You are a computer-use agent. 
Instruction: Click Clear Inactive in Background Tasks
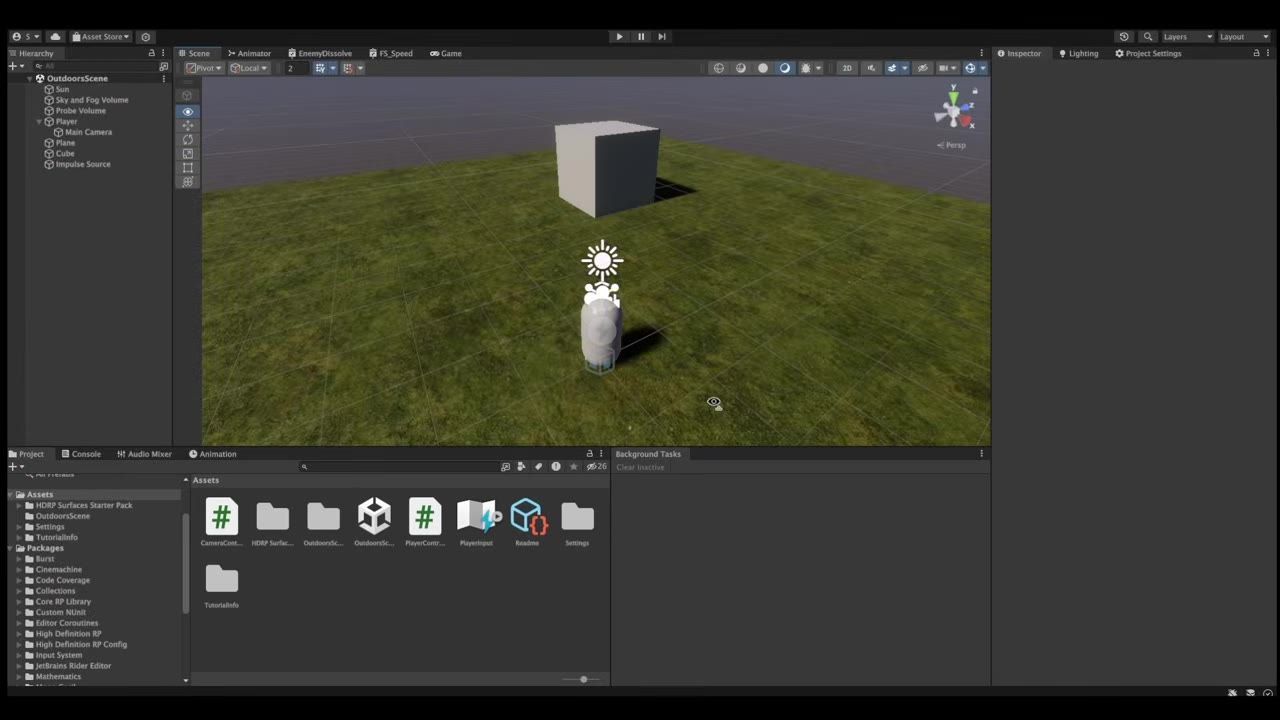pyautogui.click(x=640, y=468)
